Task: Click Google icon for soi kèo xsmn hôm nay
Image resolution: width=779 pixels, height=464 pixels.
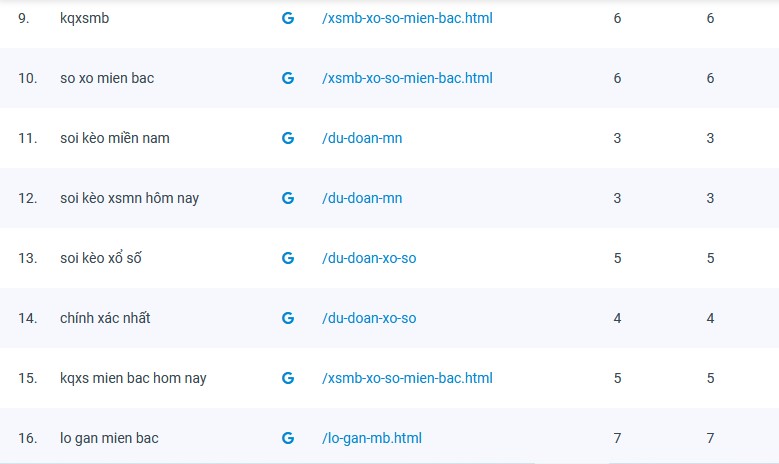Action: (x=288, y=198)
